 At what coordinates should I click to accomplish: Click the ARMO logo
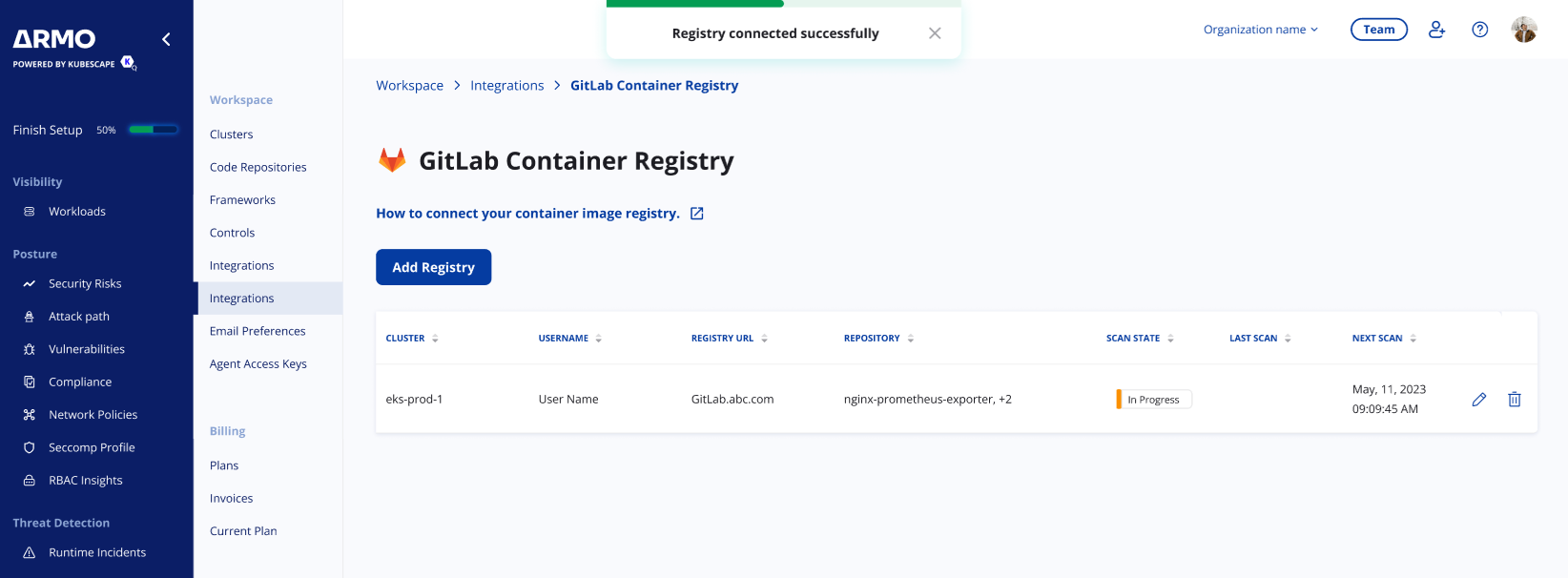(x=54, y=39)
